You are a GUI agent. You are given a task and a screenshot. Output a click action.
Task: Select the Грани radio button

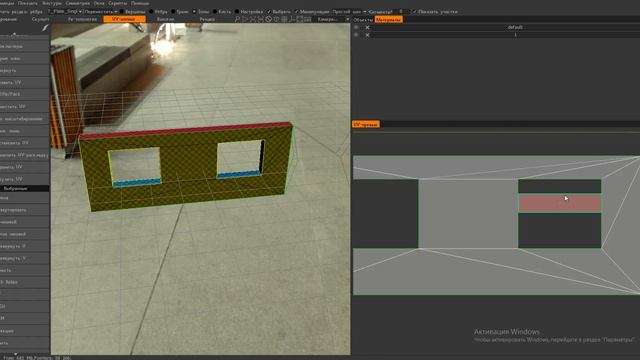(x=173, y=11)
